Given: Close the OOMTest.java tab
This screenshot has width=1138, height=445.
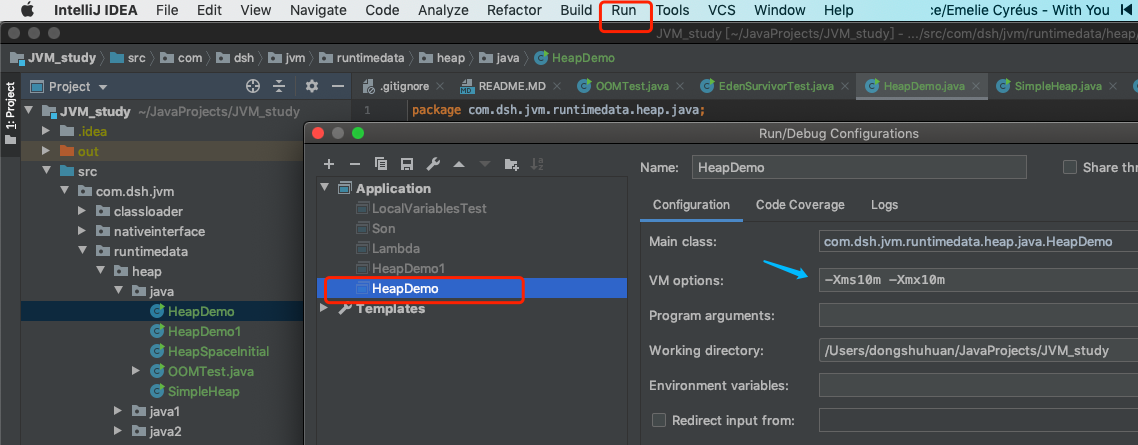Looking at the screenshot, I should (x=680, y=86).
